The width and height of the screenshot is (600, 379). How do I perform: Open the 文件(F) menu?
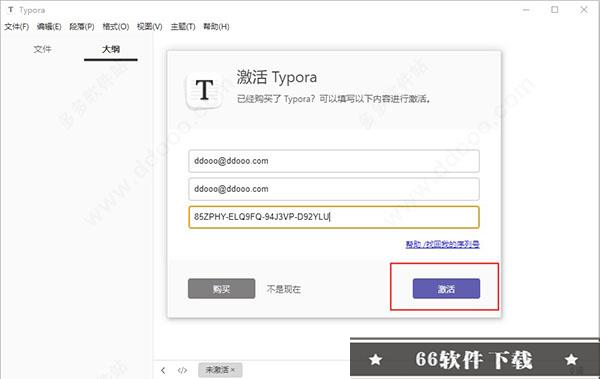click(x=16, y=26)
